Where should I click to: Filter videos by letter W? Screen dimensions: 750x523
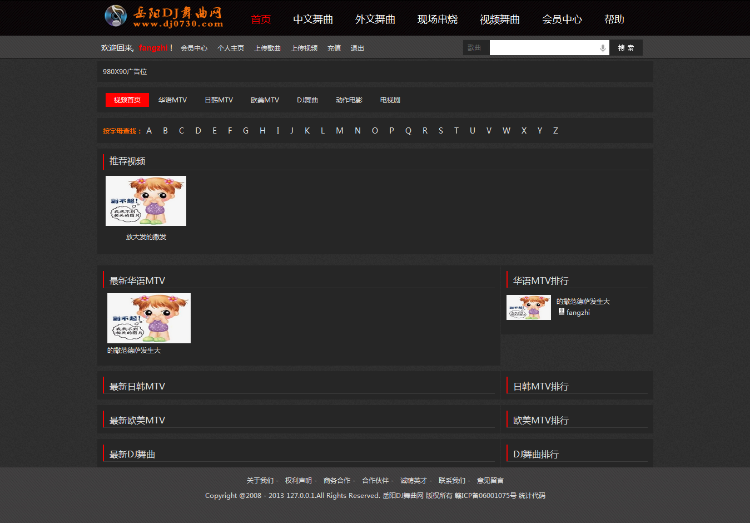(x=506, y=131)
